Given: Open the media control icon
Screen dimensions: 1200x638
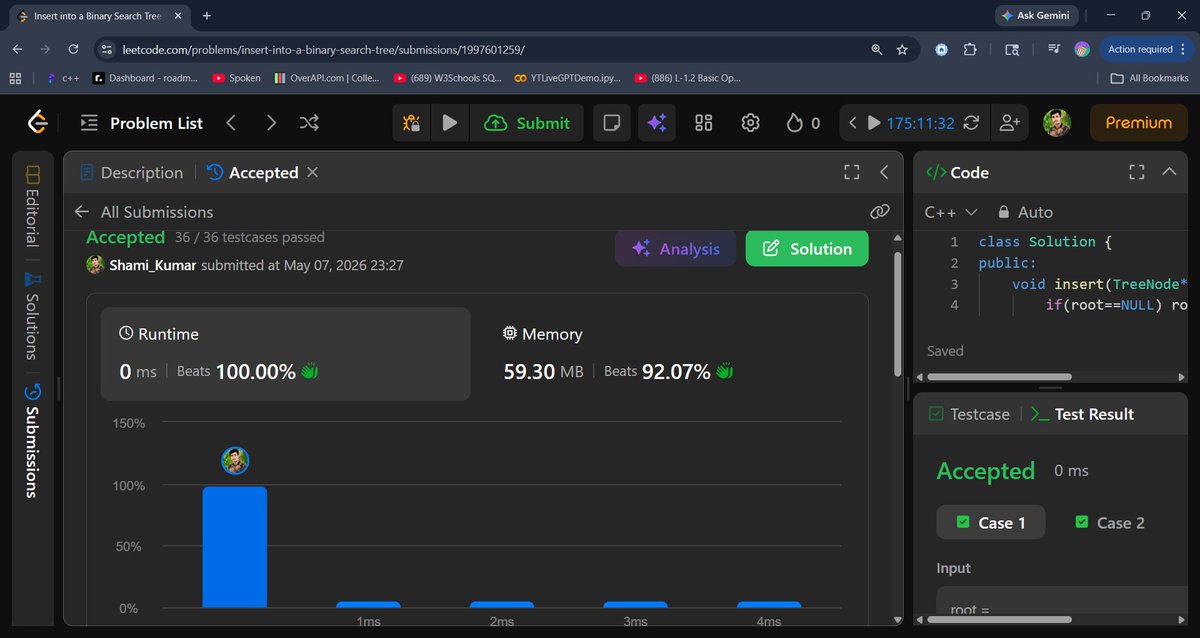Looking at the screenshot, I should [1054, 49].
